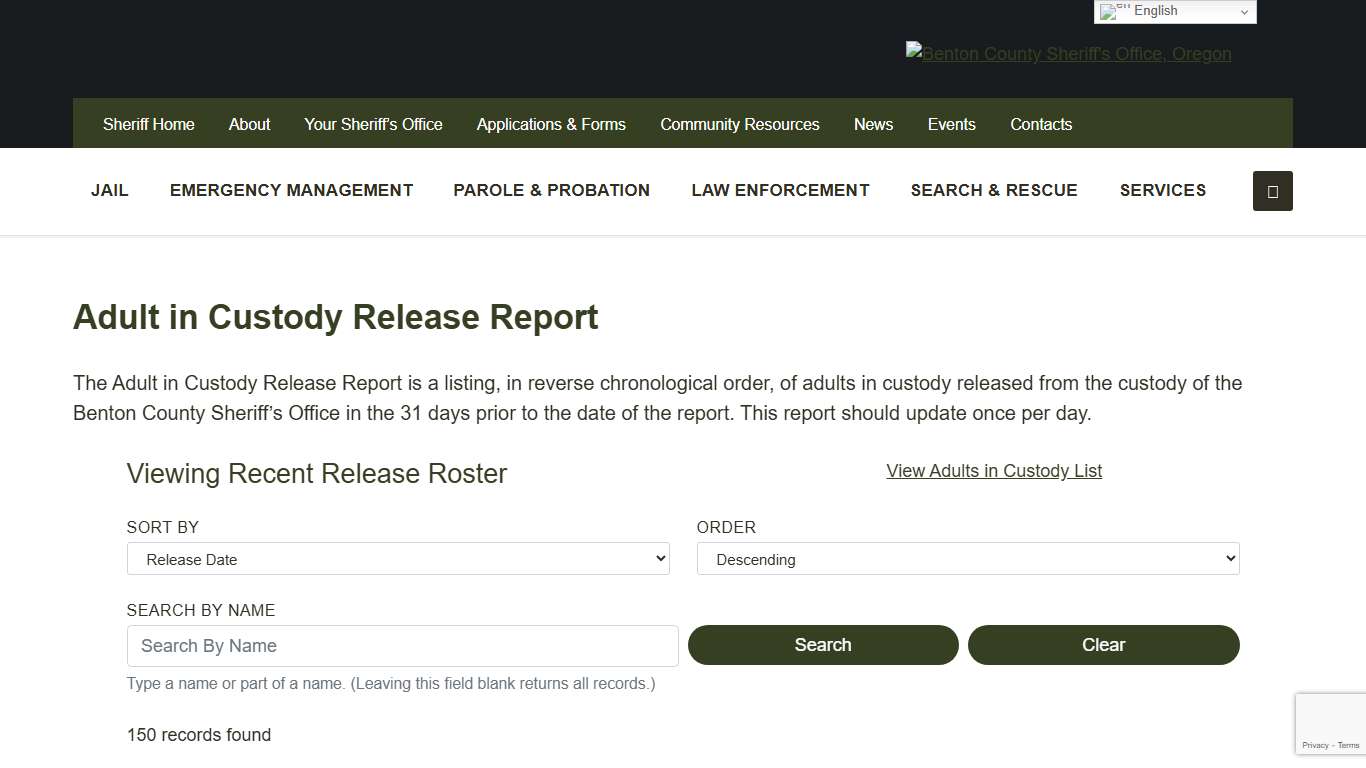Open the site search icon
The height and width of the screenshot is (768, 1366).
pos(1272,191)
